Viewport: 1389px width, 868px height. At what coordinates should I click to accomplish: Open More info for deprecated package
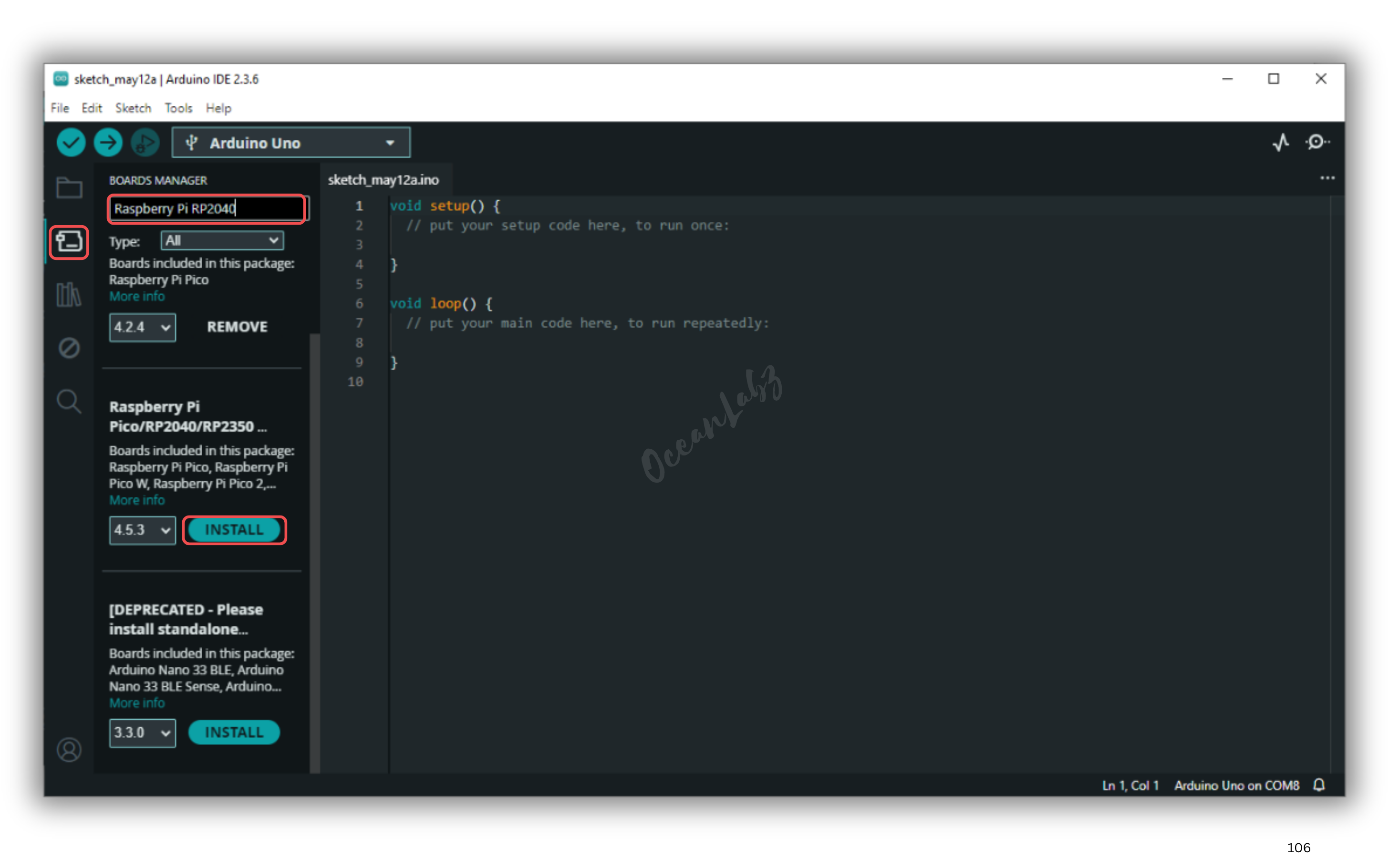point(137,703)
